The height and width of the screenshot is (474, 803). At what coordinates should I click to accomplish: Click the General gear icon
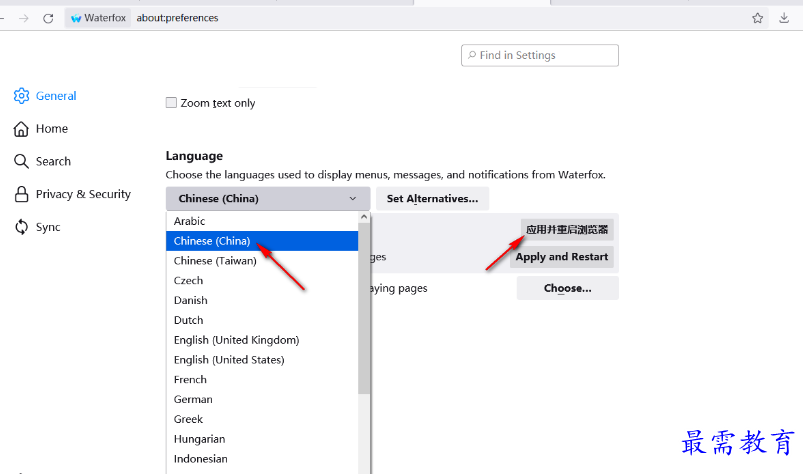(x=22, y=96)
